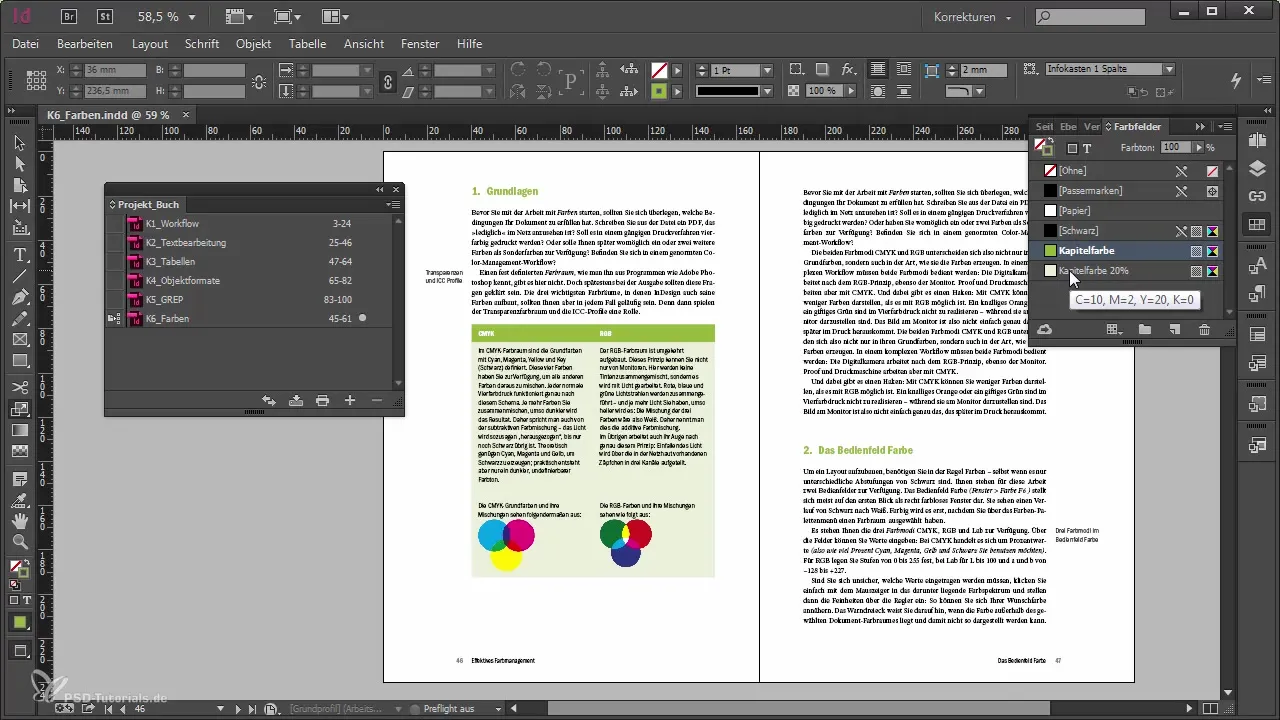Select the Pen tool
Viewport: 1280px width, 720px height.
pos(19,297)
